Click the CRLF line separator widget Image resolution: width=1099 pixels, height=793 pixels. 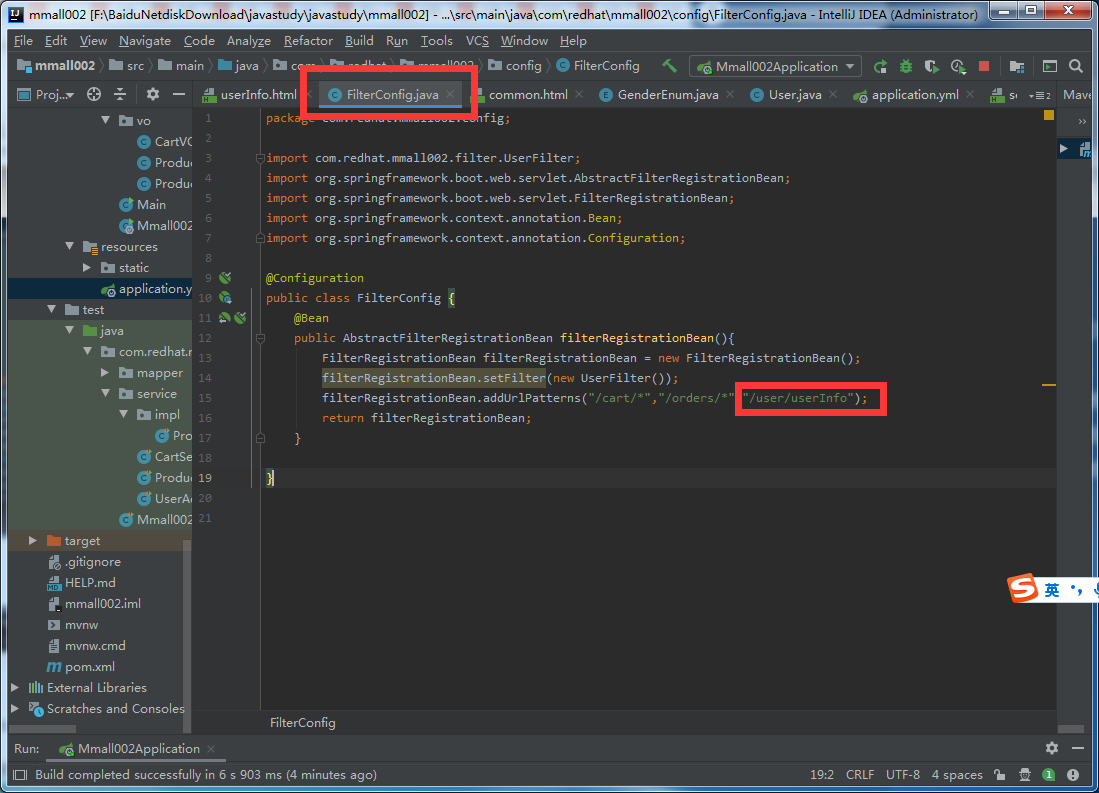click(x=860, y=775)
